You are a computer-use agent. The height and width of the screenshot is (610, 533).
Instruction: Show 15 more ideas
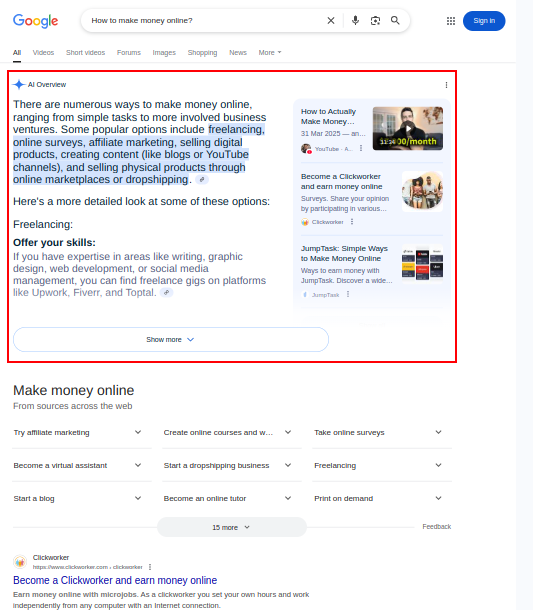coord(232,527)
